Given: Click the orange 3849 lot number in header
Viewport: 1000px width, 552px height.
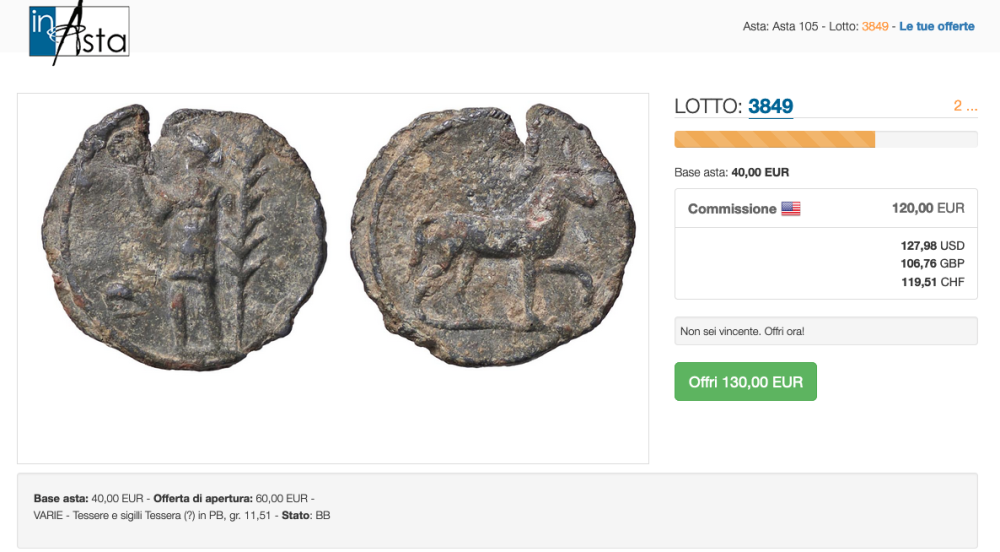Looking at the screenshot, I should (875, 26).
